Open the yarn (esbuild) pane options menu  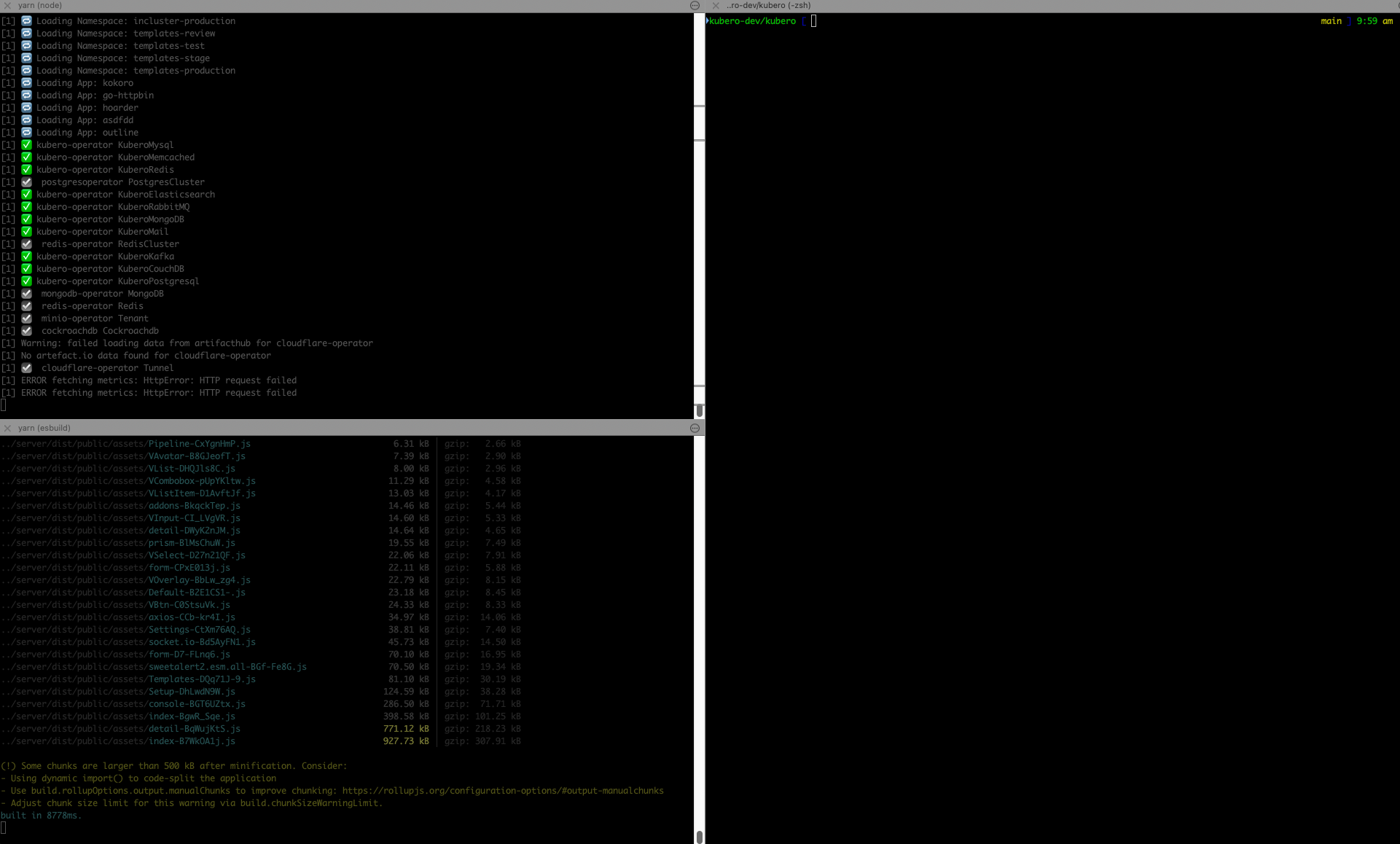pyautogui.click(x=695, y=428)
